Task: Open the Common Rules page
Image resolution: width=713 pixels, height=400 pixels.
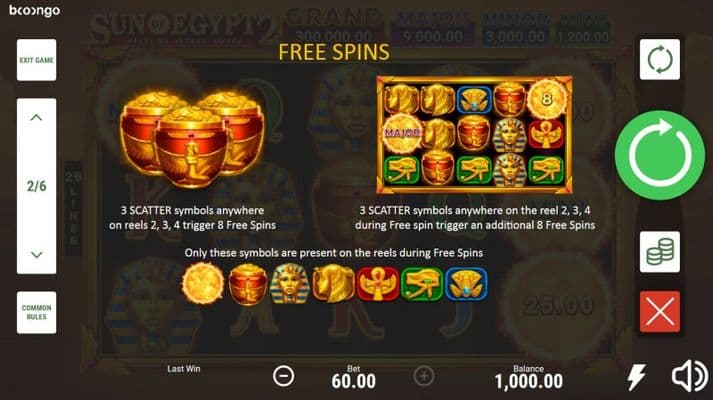Action: [36, 312]
